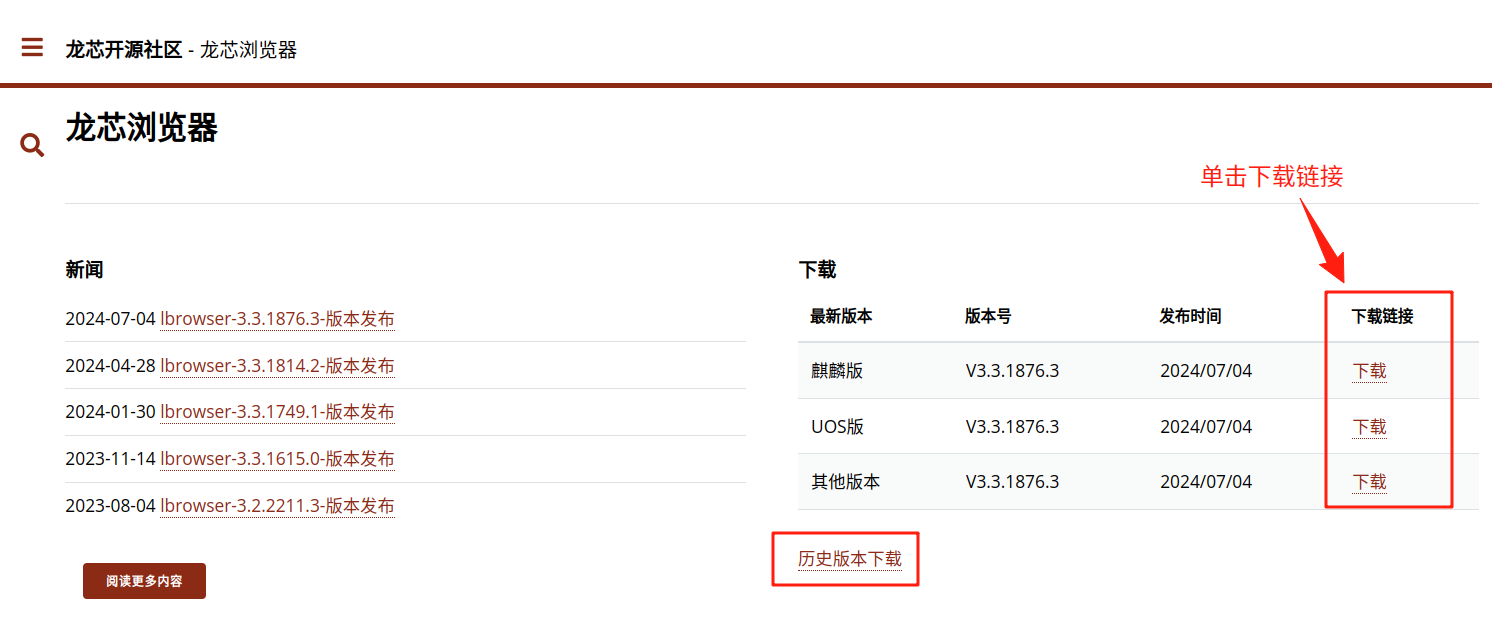Image resolution: width=1492 pixels, height=636 pixels.
Task: Click the 发布时间 column header
Action: pos(1190,316)
